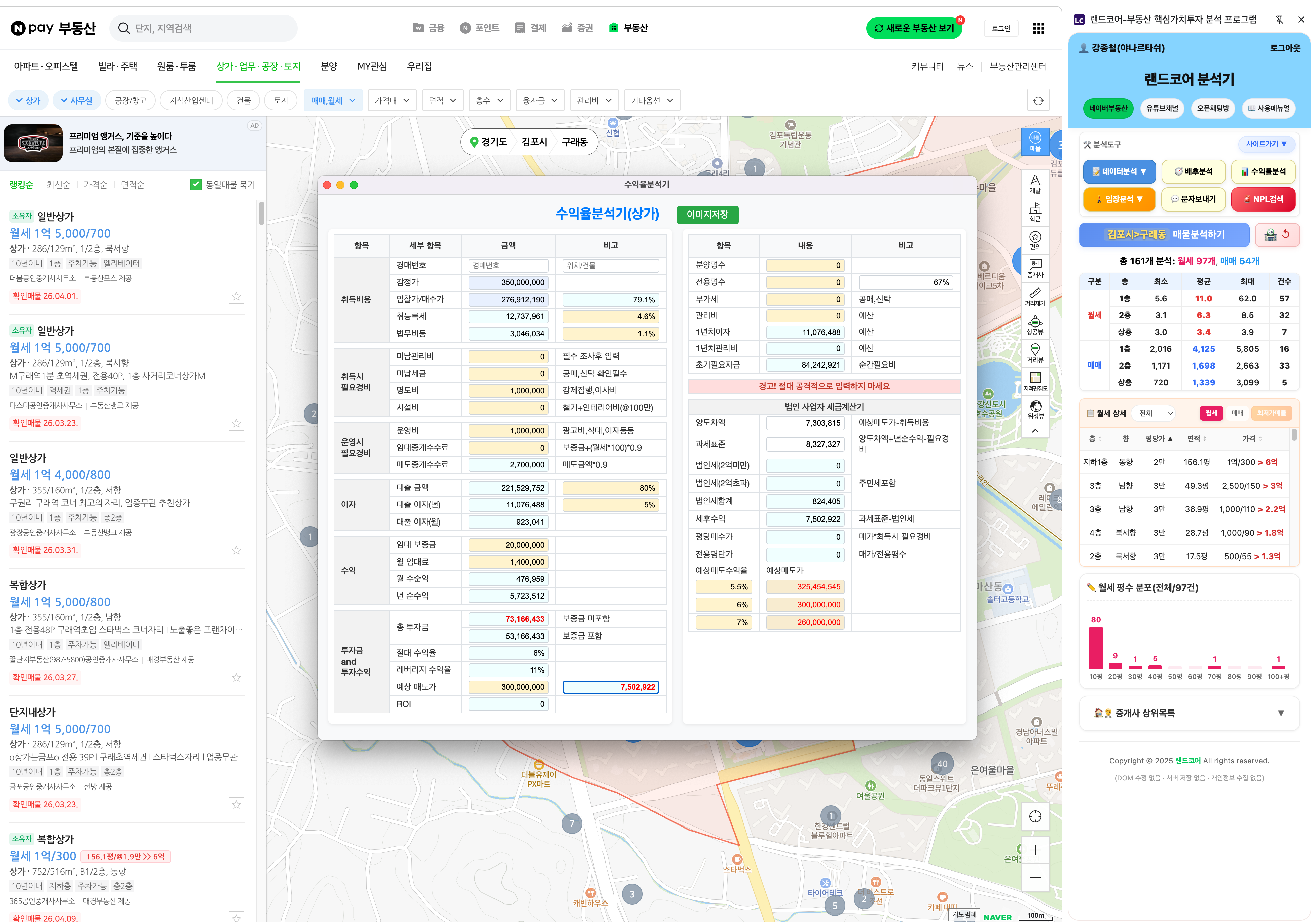Go to the 아파트·오피스텔 tab
1316x922 pixels.
46,67
